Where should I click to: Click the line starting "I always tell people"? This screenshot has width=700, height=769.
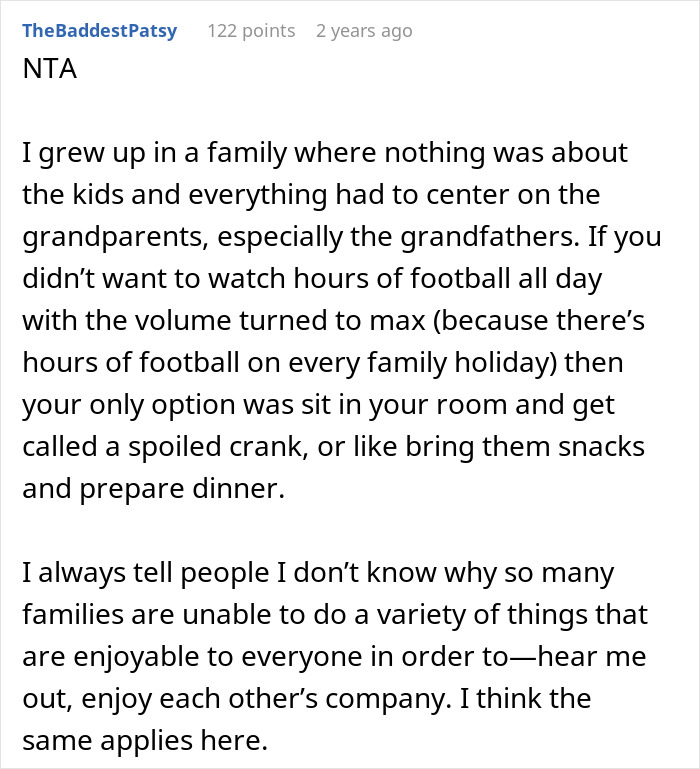point(318,573)
